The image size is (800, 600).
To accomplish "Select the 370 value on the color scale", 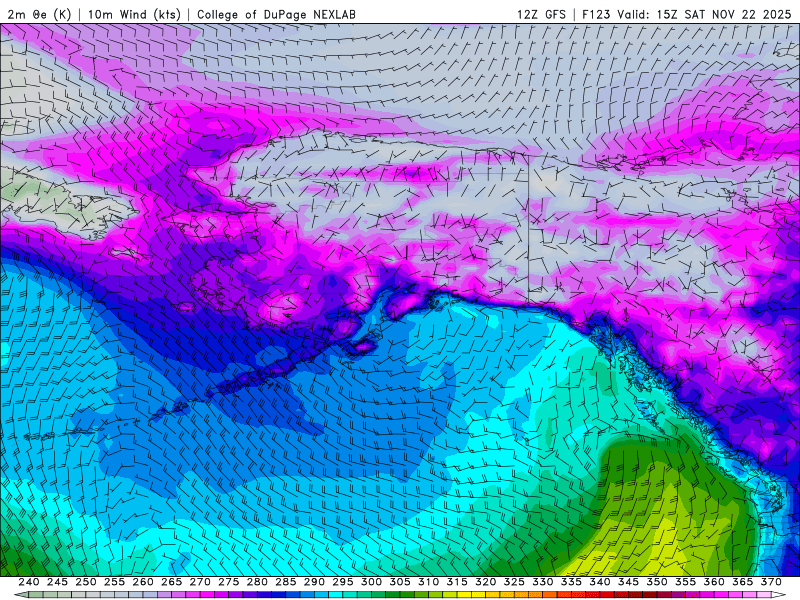I will pos(771,582).
